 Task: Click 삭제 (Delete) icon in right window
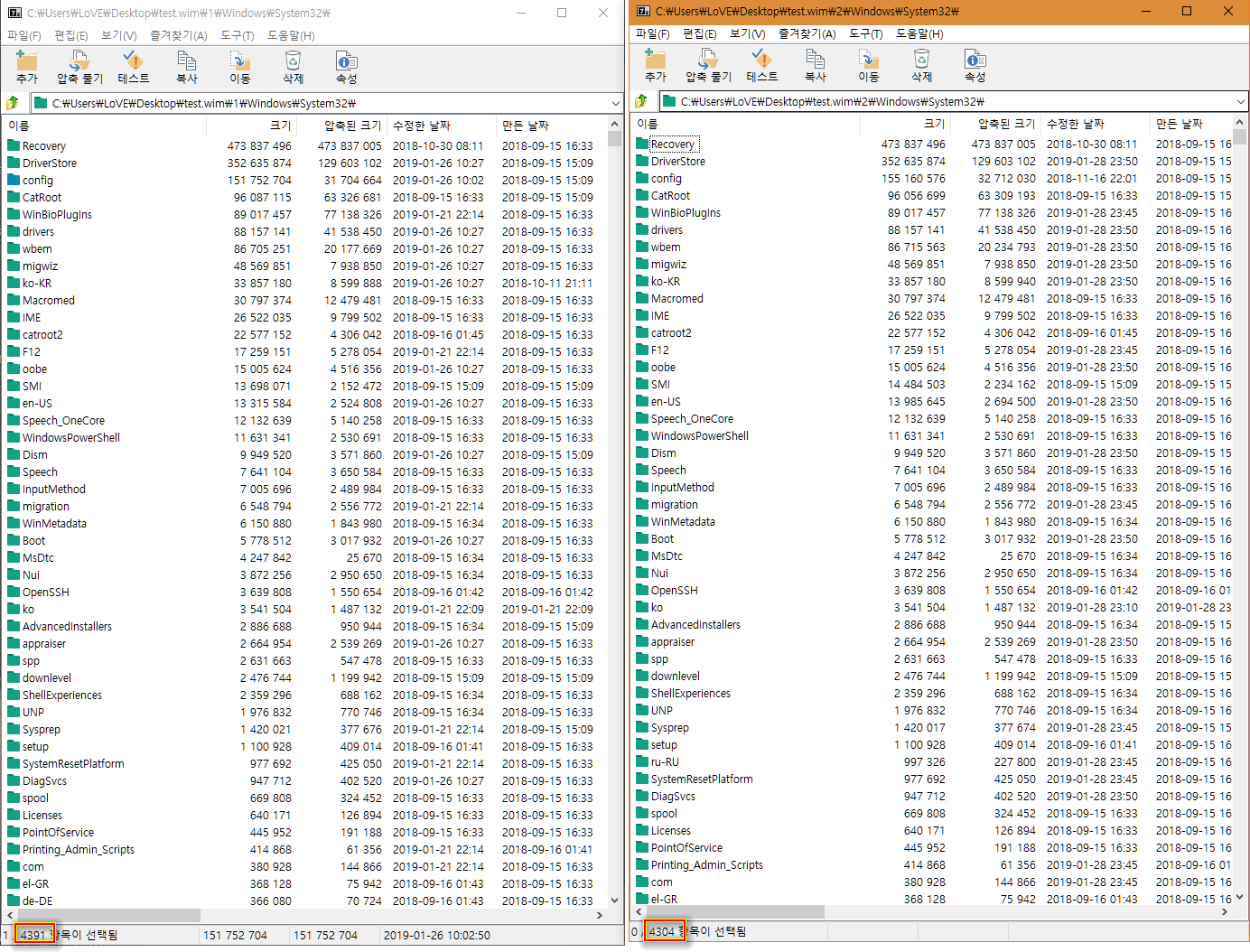[x=921, y=60]
